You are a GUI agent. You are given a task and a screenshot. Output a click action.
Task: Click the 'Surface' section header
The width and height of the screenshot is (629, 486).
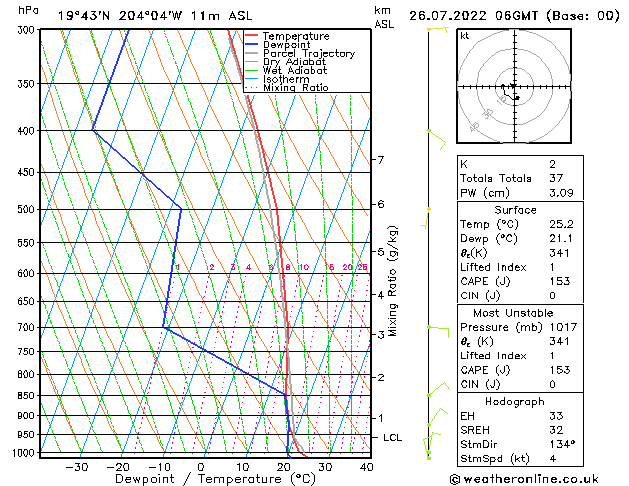point(515,210)
